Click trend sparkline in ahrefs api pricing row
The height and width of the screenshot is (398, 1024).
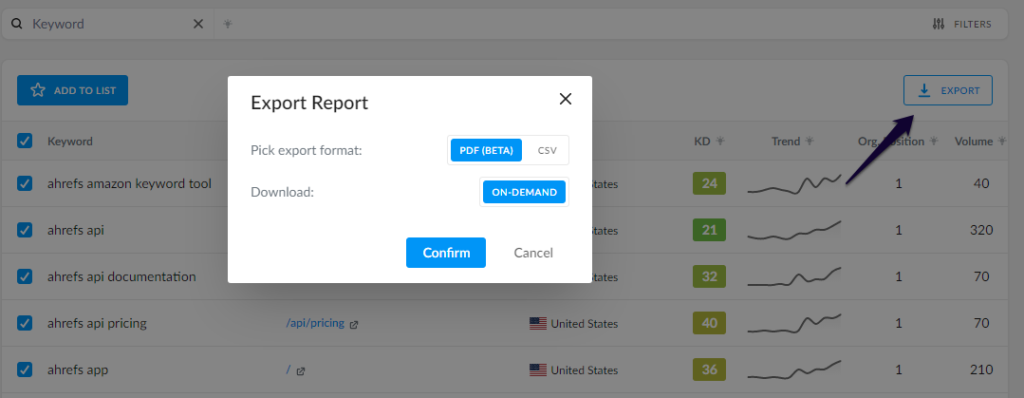(x=794, y=323)
